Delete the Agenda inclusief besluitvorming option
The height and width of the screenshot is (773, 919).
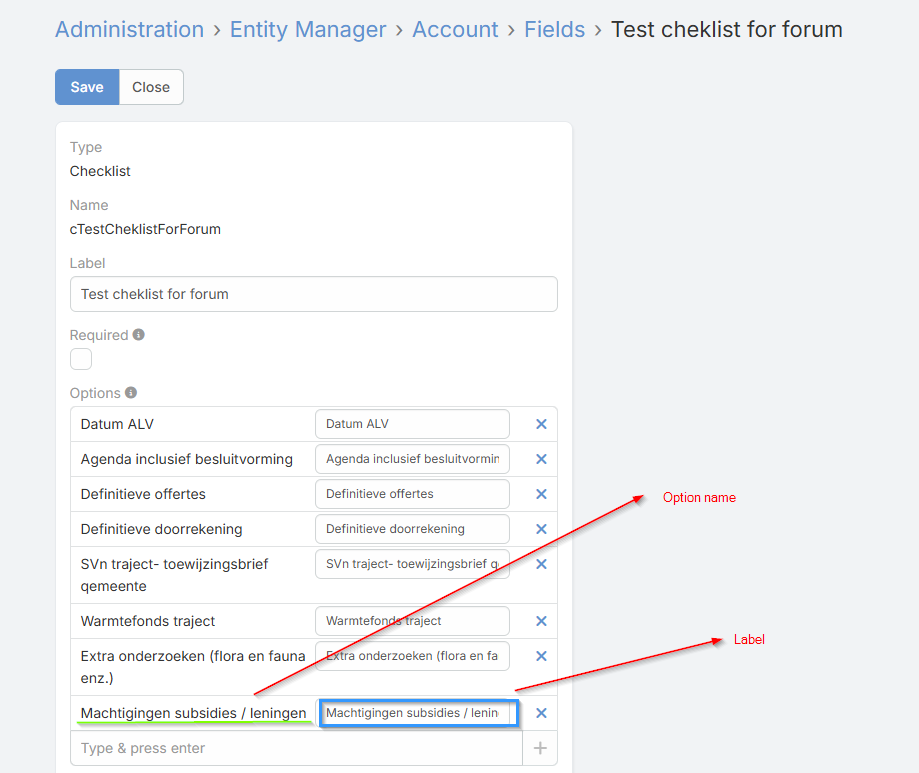[541, 459]
